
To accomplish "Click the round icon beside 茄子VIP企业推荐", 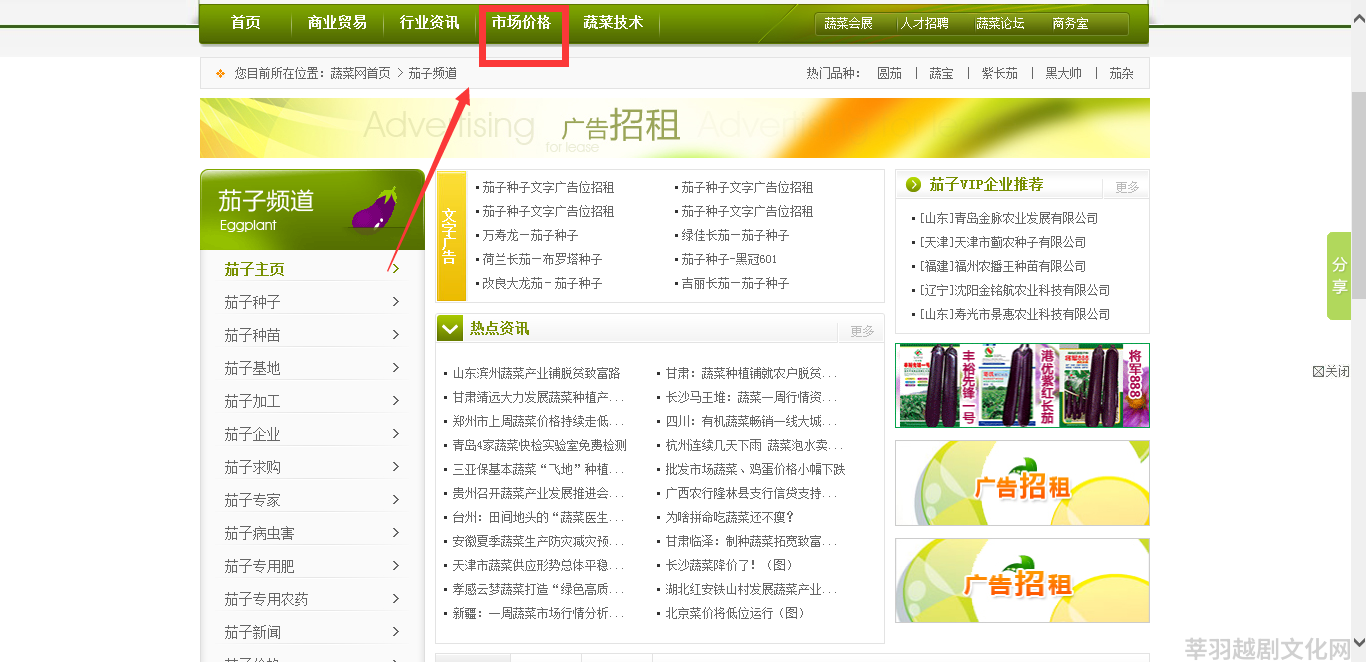I will pos(913,185).
